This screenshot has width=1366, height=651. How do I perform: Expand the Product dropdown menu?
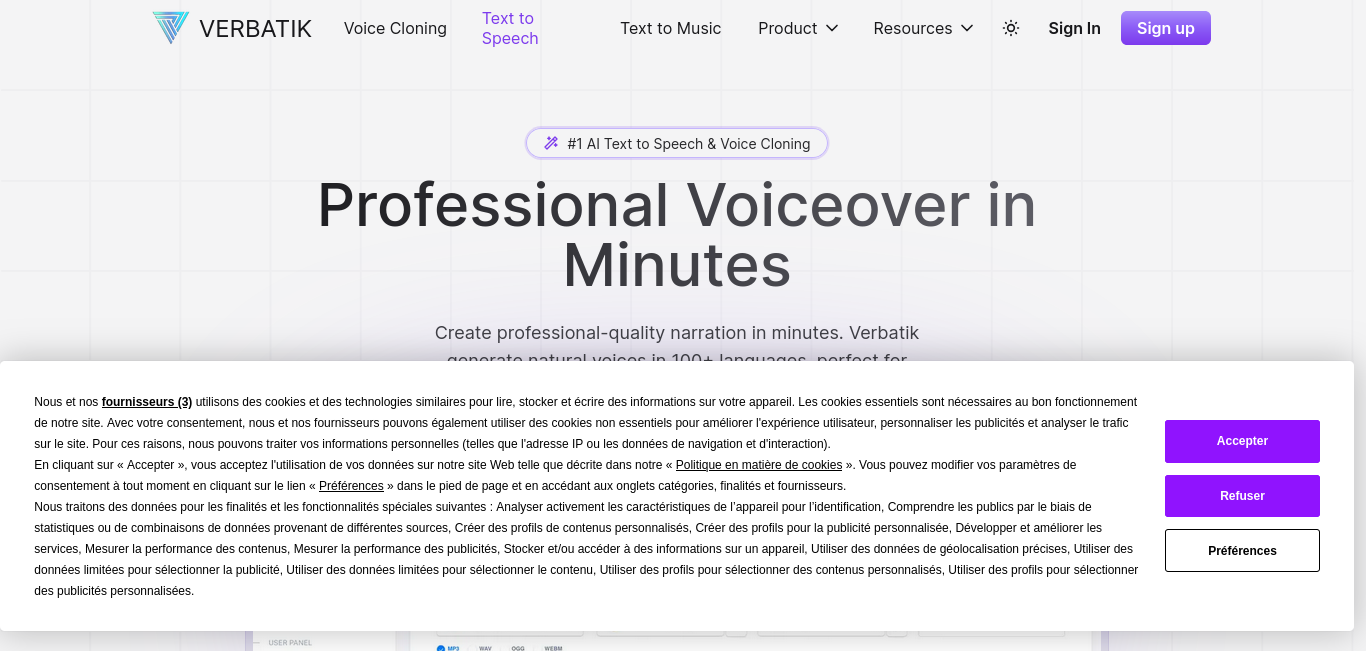coord(798,28)
